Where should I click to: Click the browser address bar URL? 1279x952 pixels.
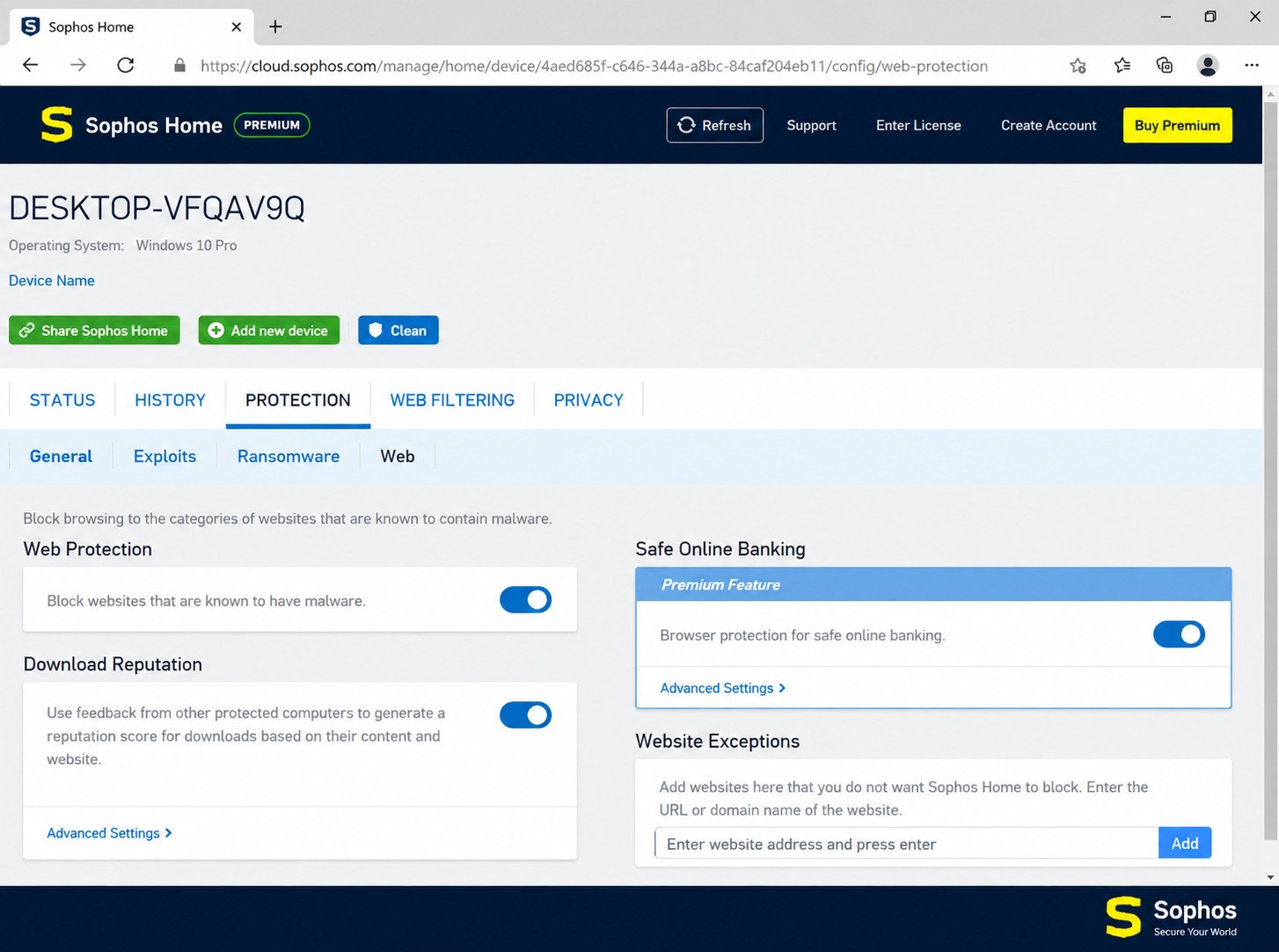click(x=594, y=66)
